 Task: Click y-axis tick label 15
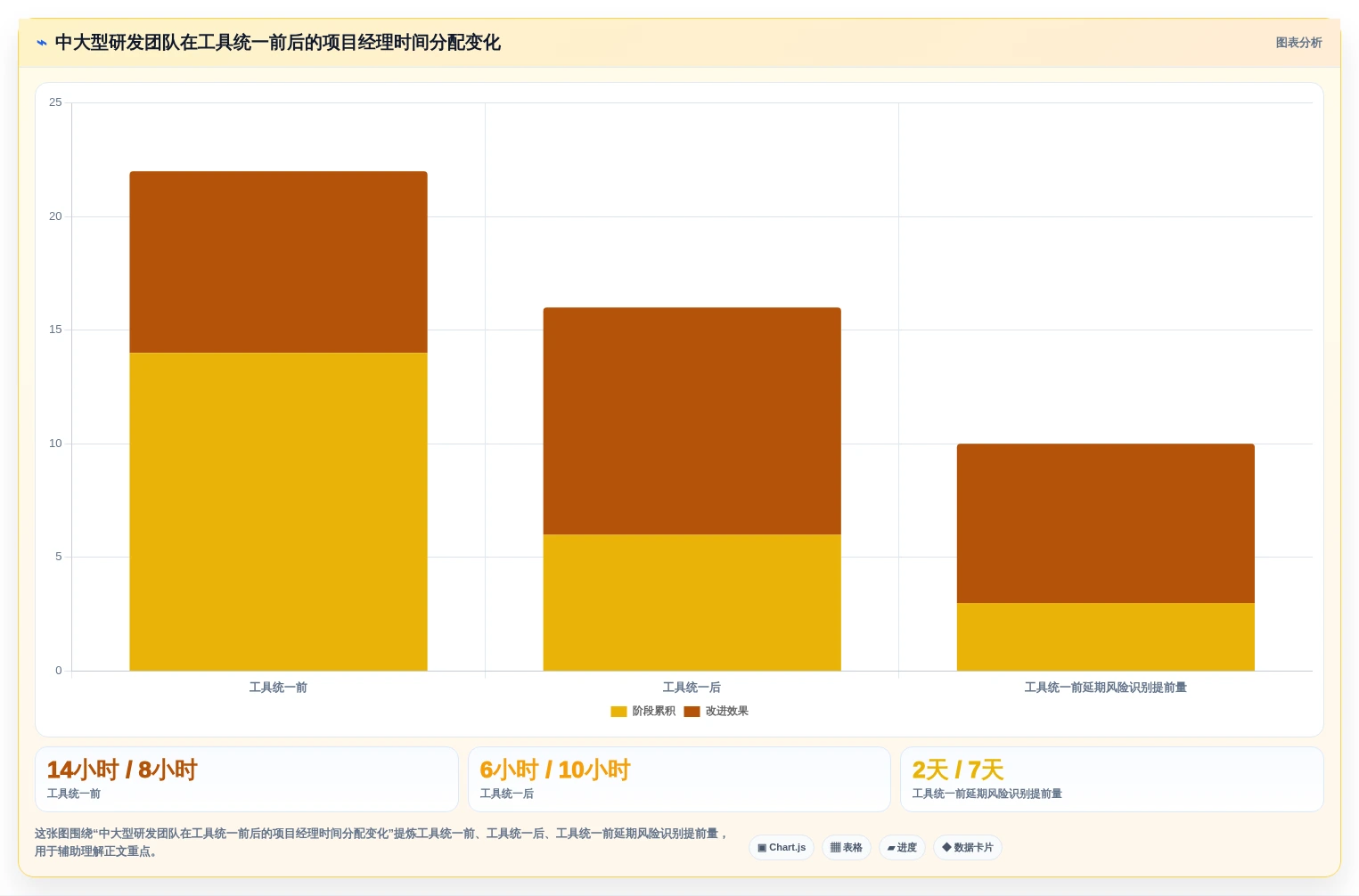[55, 330]
